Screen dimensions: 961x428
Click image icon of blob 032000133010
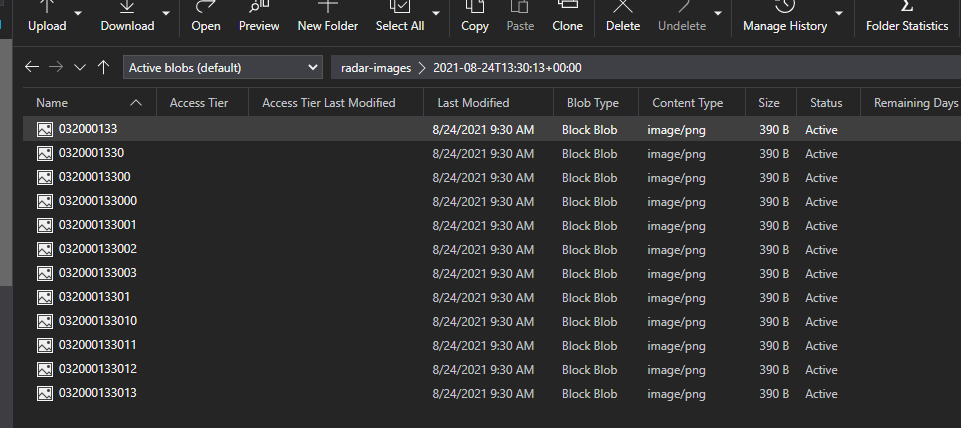[45, 321]
